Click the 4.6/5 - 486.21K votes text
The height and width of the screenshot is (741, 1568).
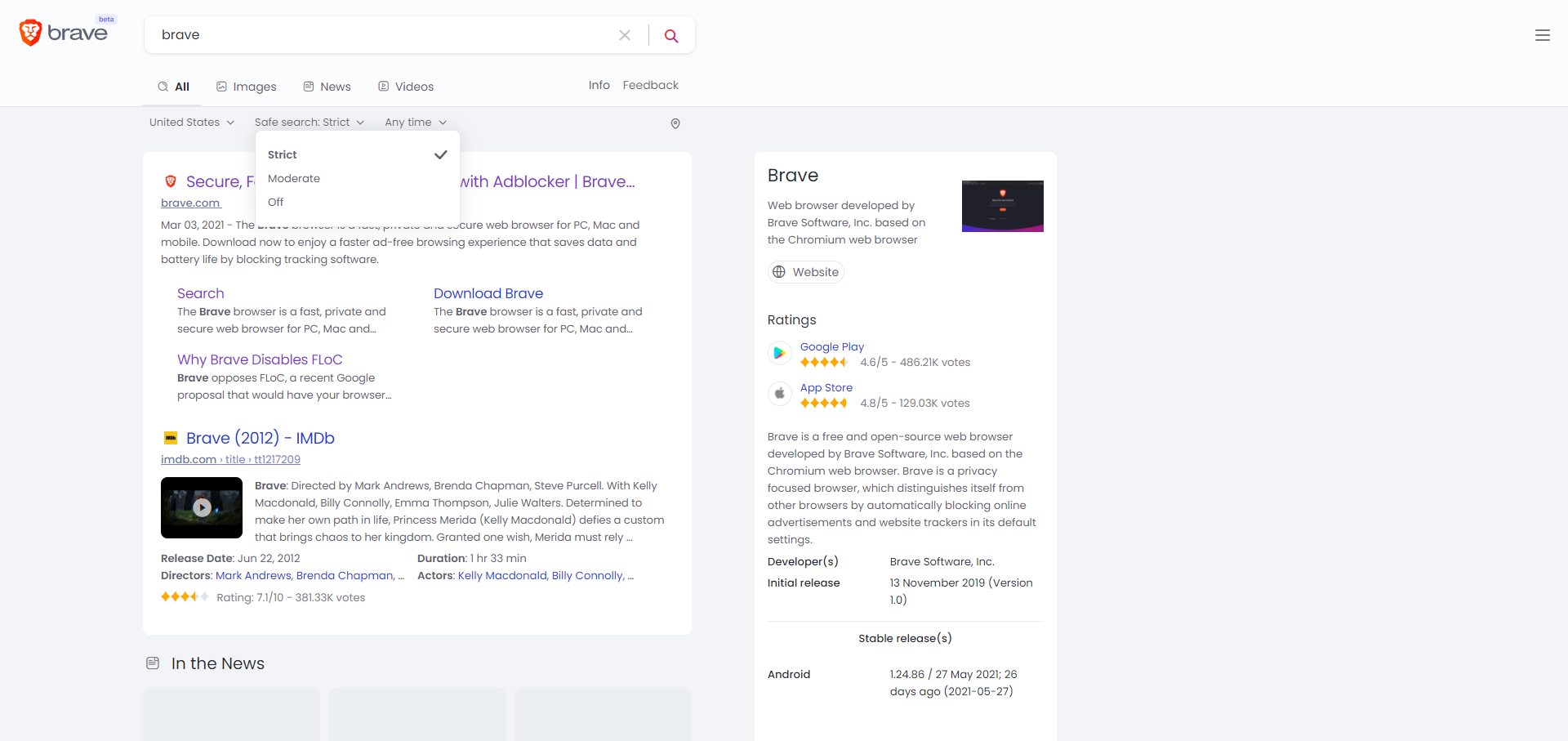915,362
